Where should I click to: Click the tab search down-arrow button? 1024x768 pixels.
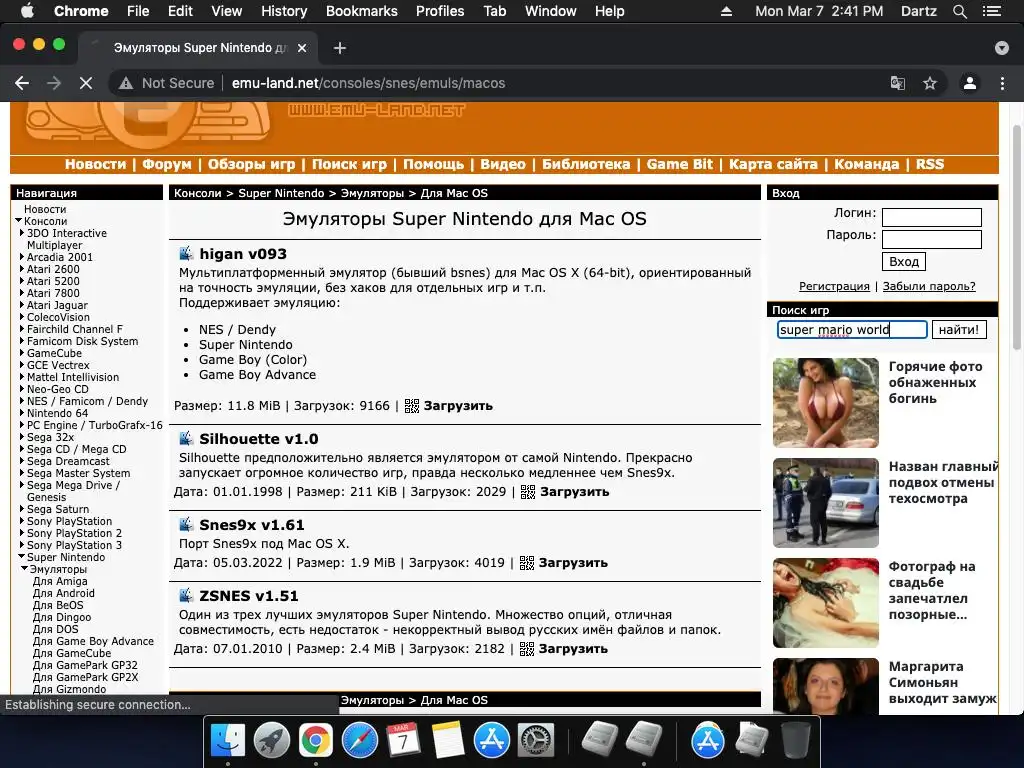1002,48
